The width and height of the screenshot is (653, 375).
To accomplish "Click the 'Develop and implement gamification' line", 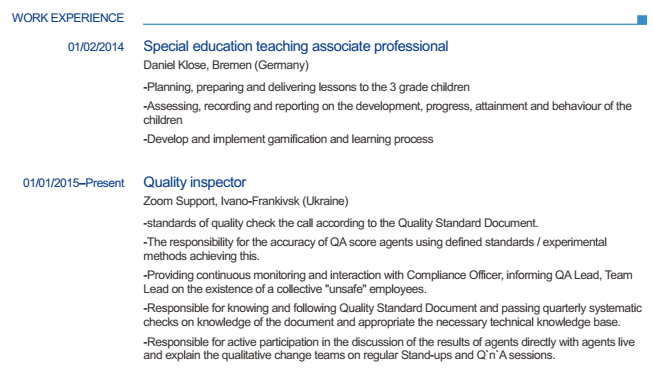I will click(x=288, y=139).
